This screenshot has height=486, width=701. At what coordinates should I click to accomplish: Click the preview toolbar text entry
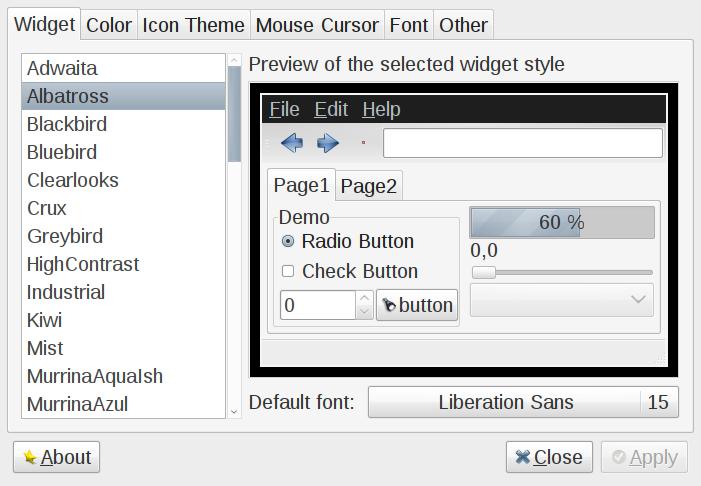[523, 143]
